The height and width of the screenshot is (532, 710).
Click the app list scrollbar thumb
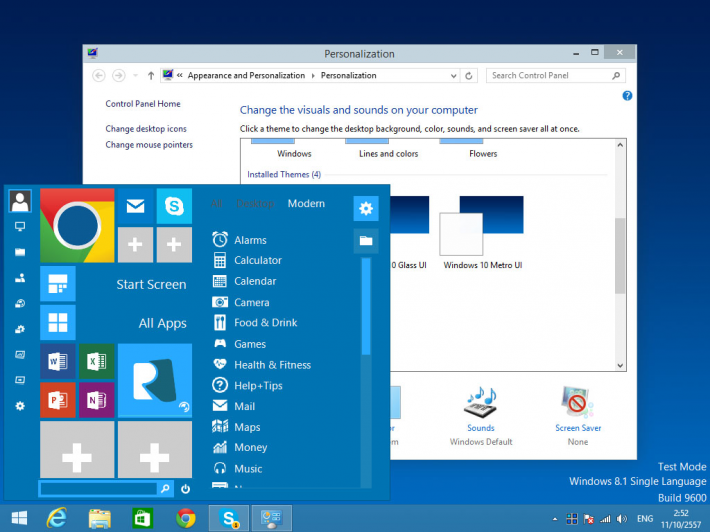[366, 306]
